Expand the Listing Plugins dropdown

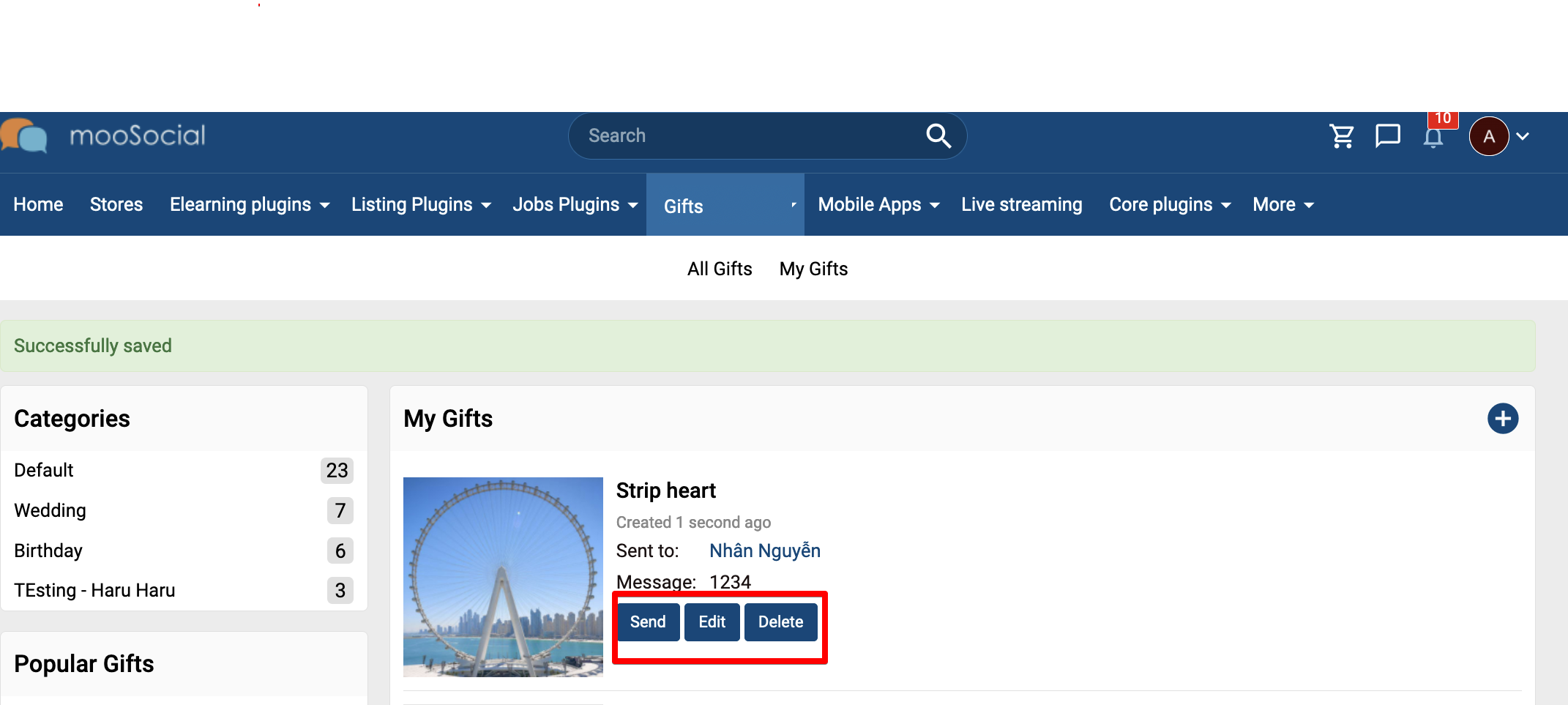(x=421, y=204)
